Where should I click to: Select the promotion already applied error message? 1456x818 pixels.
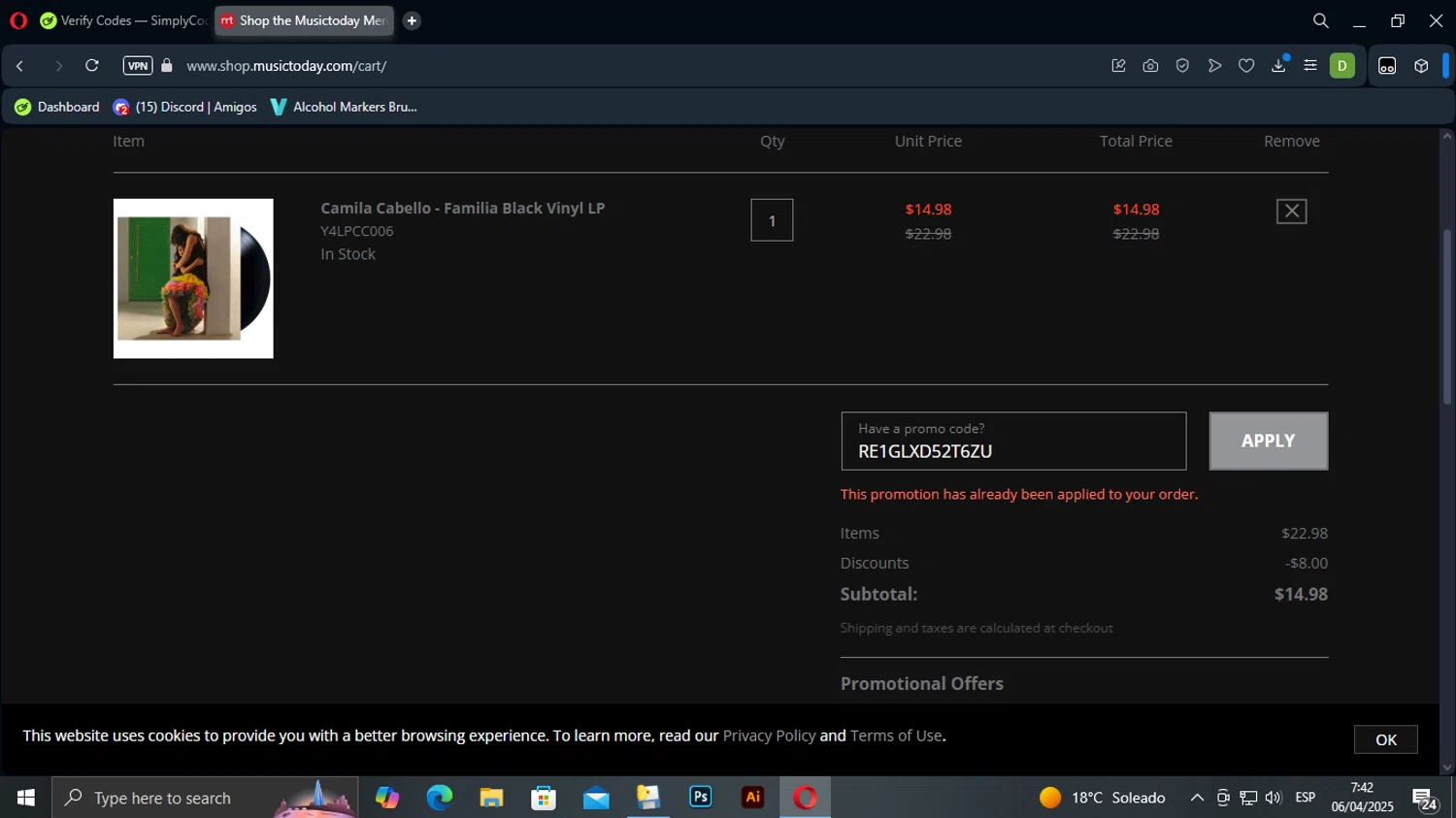coord(1019,494)
